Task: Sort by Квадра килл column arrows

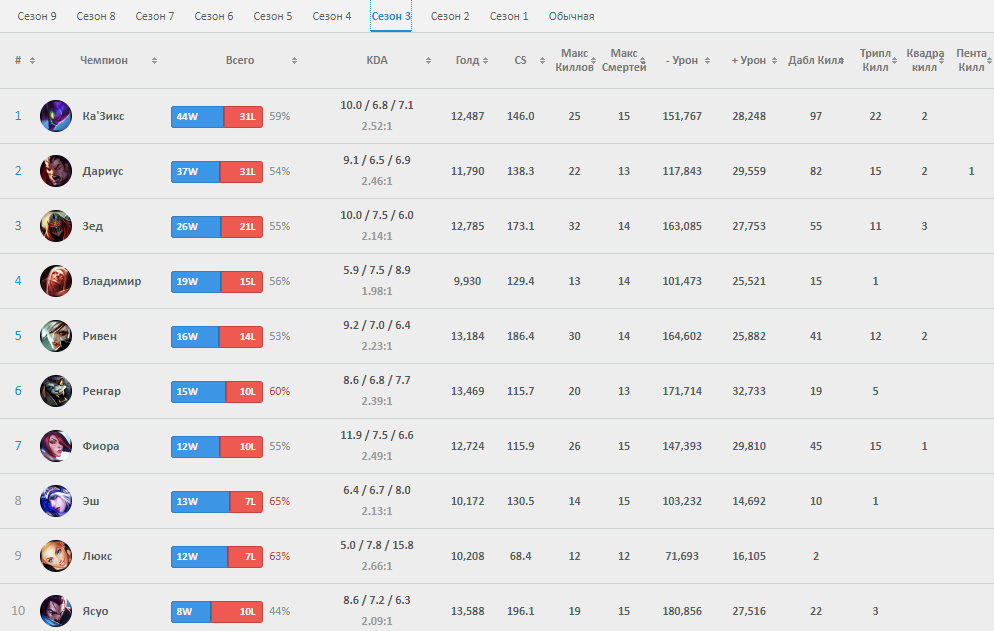Action: [941, 60]
